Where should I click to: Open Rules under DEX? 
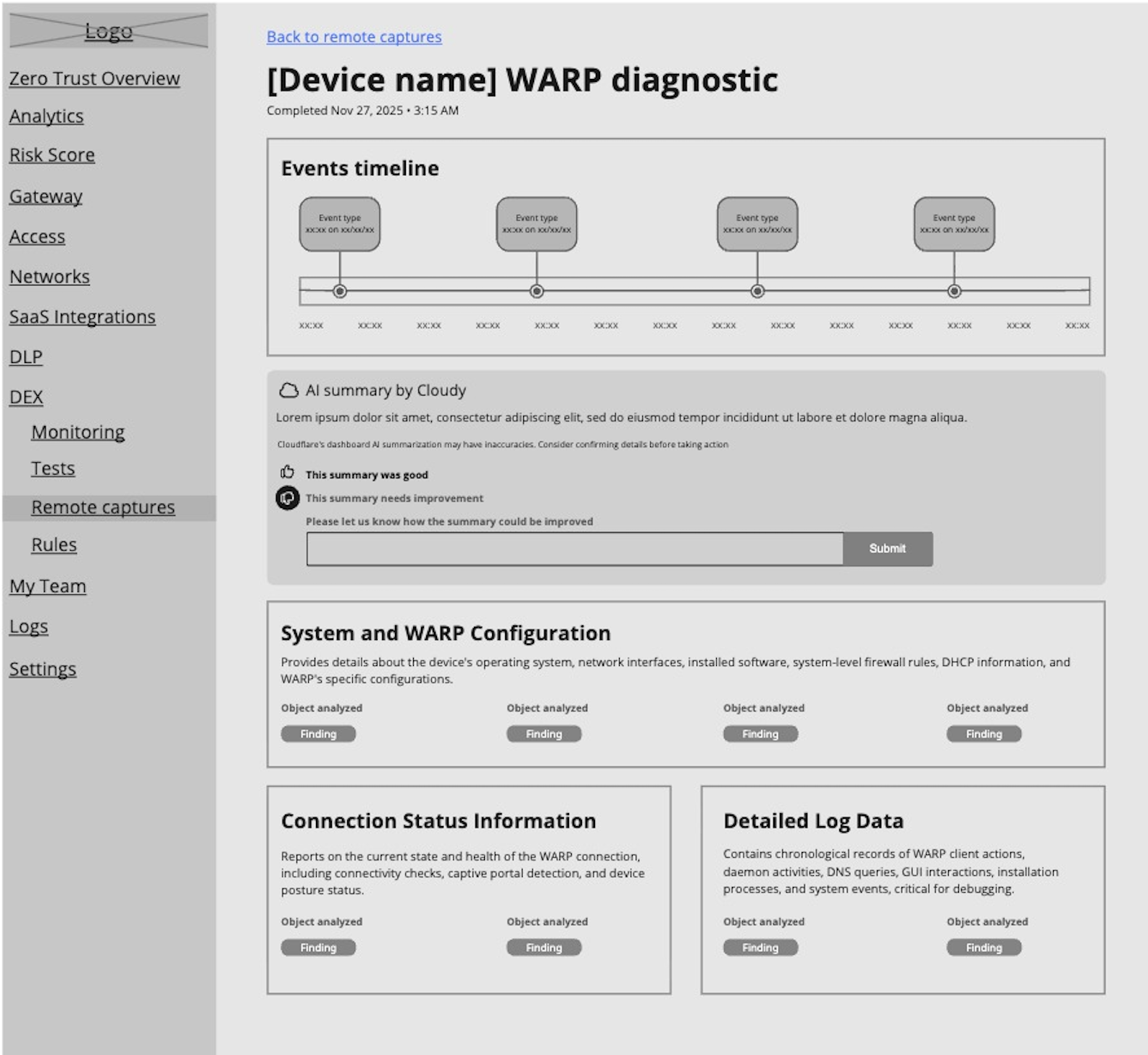[x=54, y=545]
